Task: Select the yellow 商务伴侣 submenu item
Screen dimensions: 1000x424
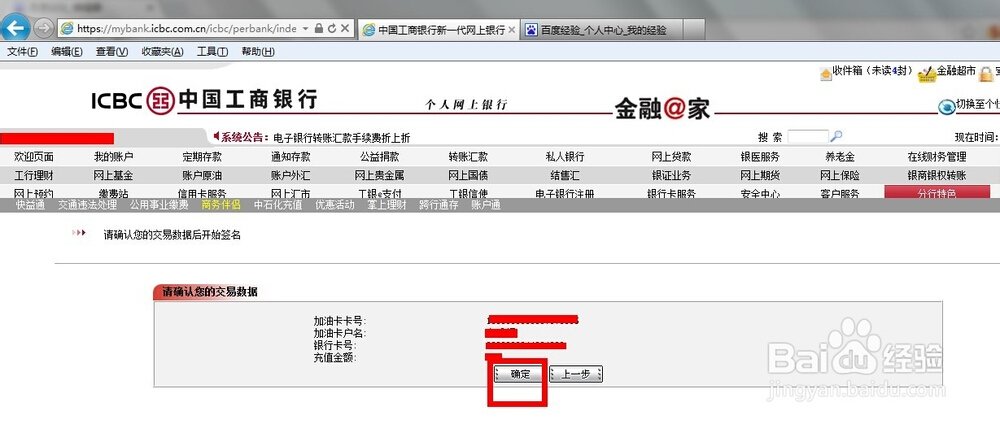Action: (x=221, y=205)
